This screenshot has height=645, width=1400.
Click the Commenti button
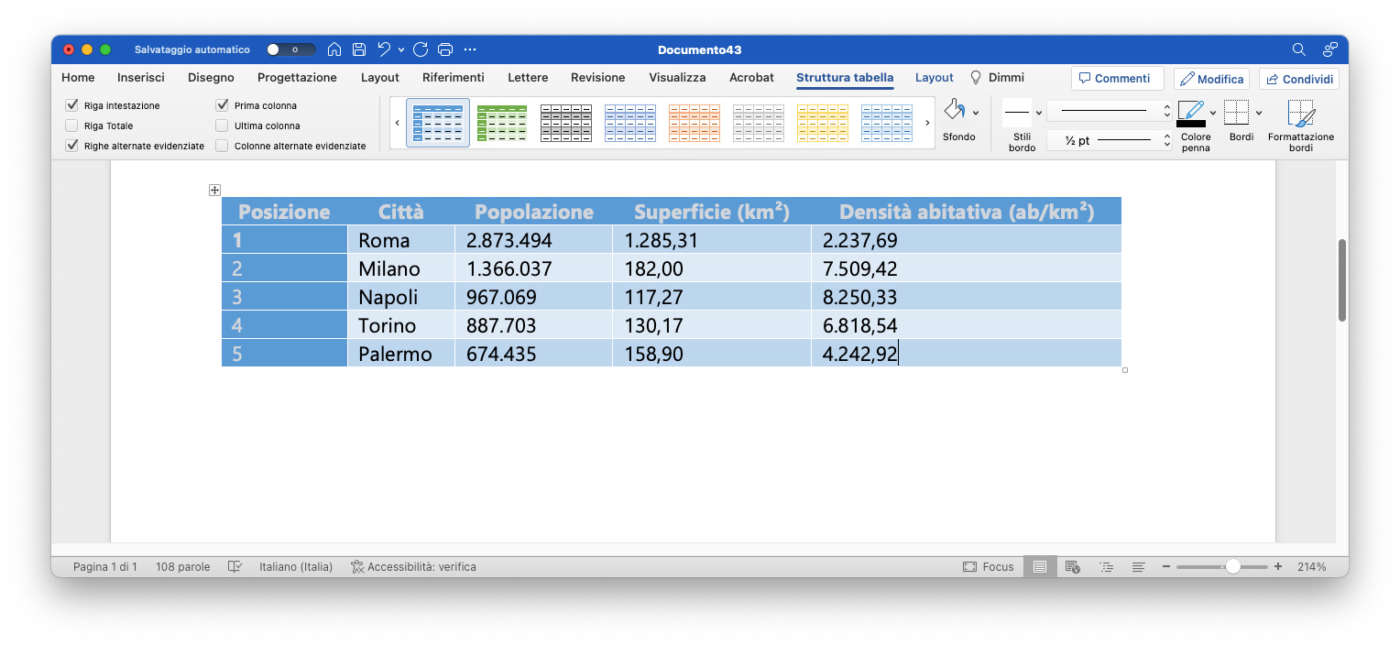coord(1117,79)
